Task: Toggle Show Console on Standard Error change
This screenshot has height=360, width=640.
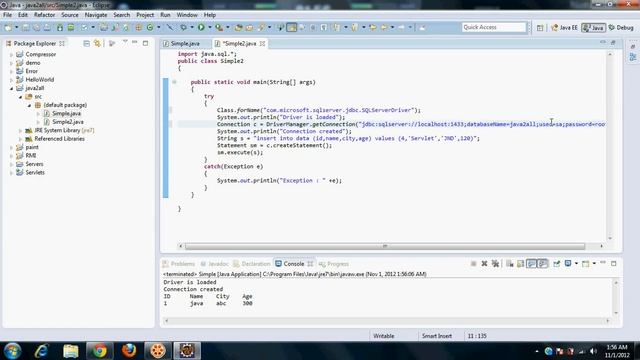Action: [542, 264]
